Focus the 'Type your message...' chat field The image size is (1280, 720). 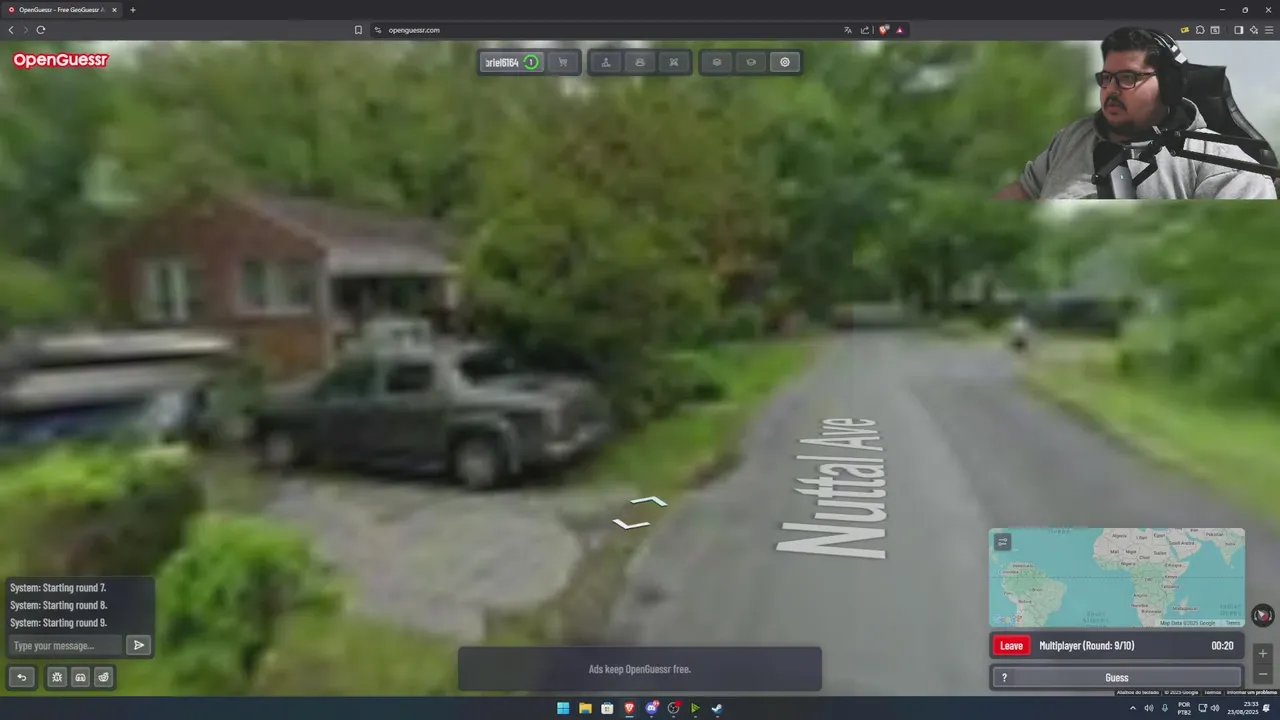click(x=65, y=645)
